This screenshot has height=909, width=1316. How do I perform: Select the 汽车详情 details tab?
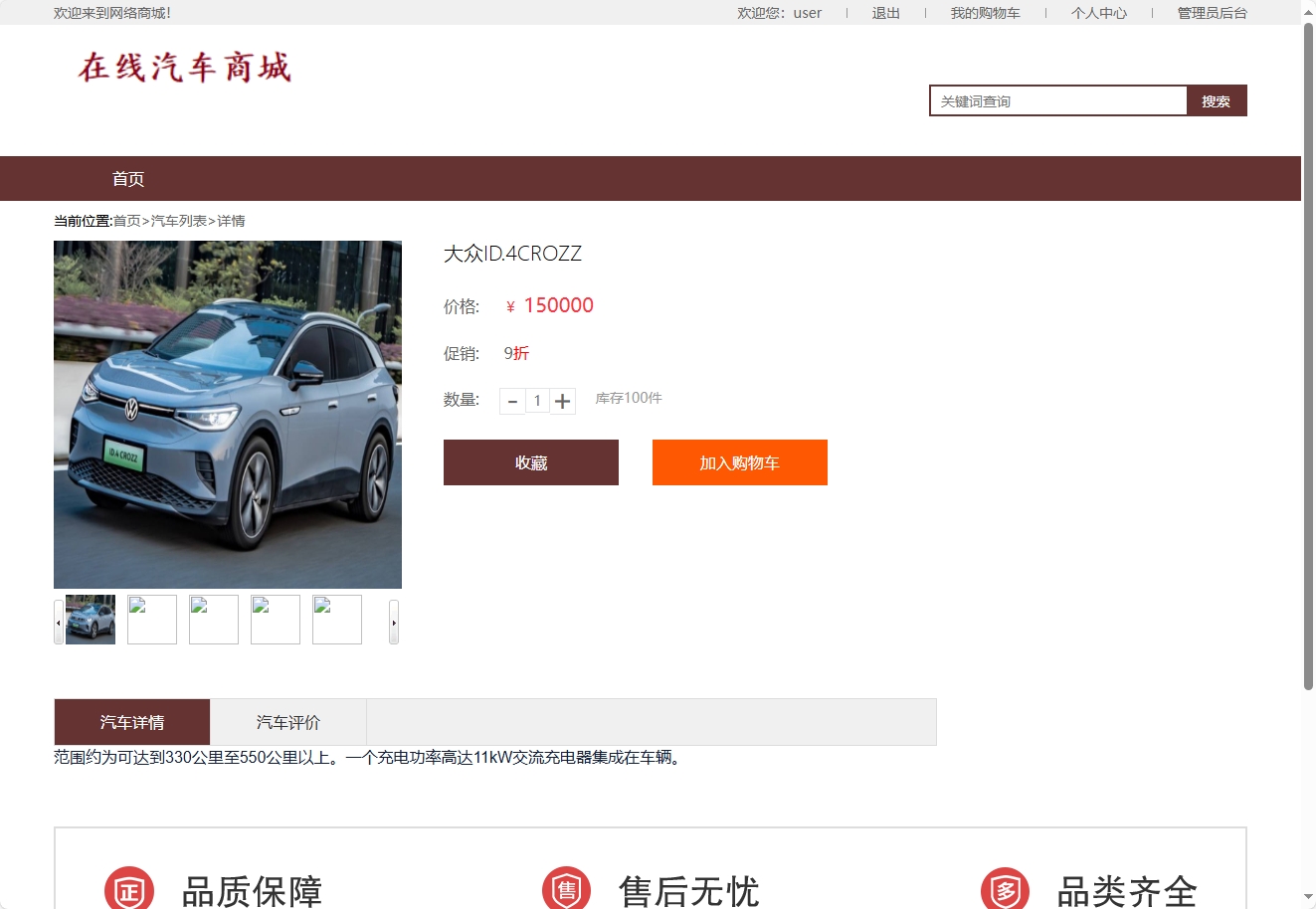pyautogui.click(x=130, y=721)
